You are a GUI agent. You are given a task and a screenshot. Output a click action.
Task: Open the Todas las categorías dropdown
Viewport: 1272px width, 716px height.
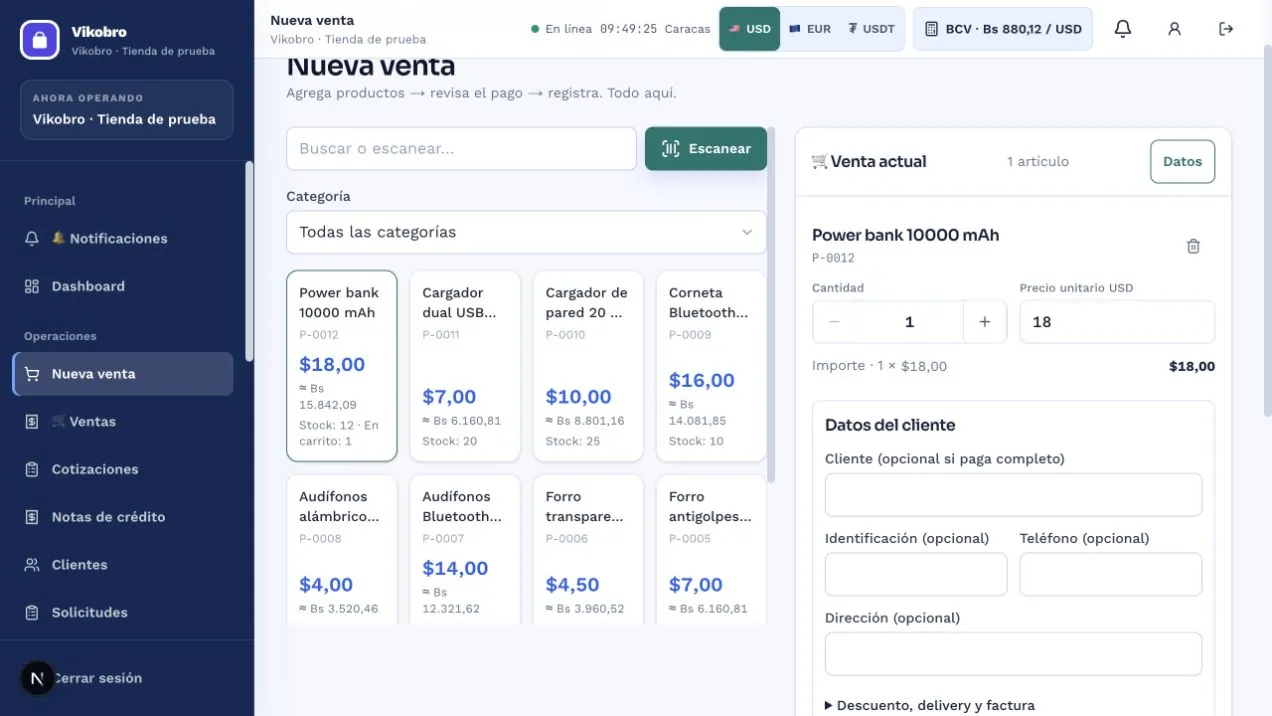coord(526,232)
